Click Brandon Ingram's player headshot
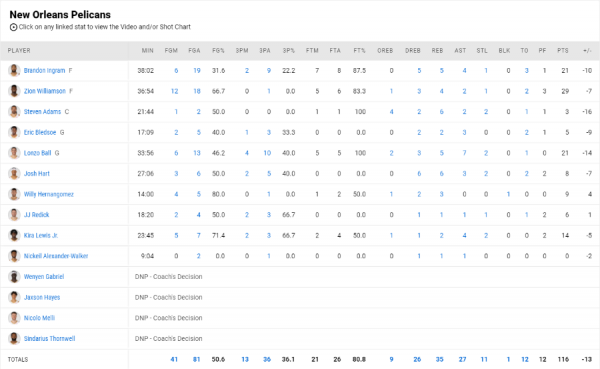This screenshot has height=369, width=600. (14, 70)
